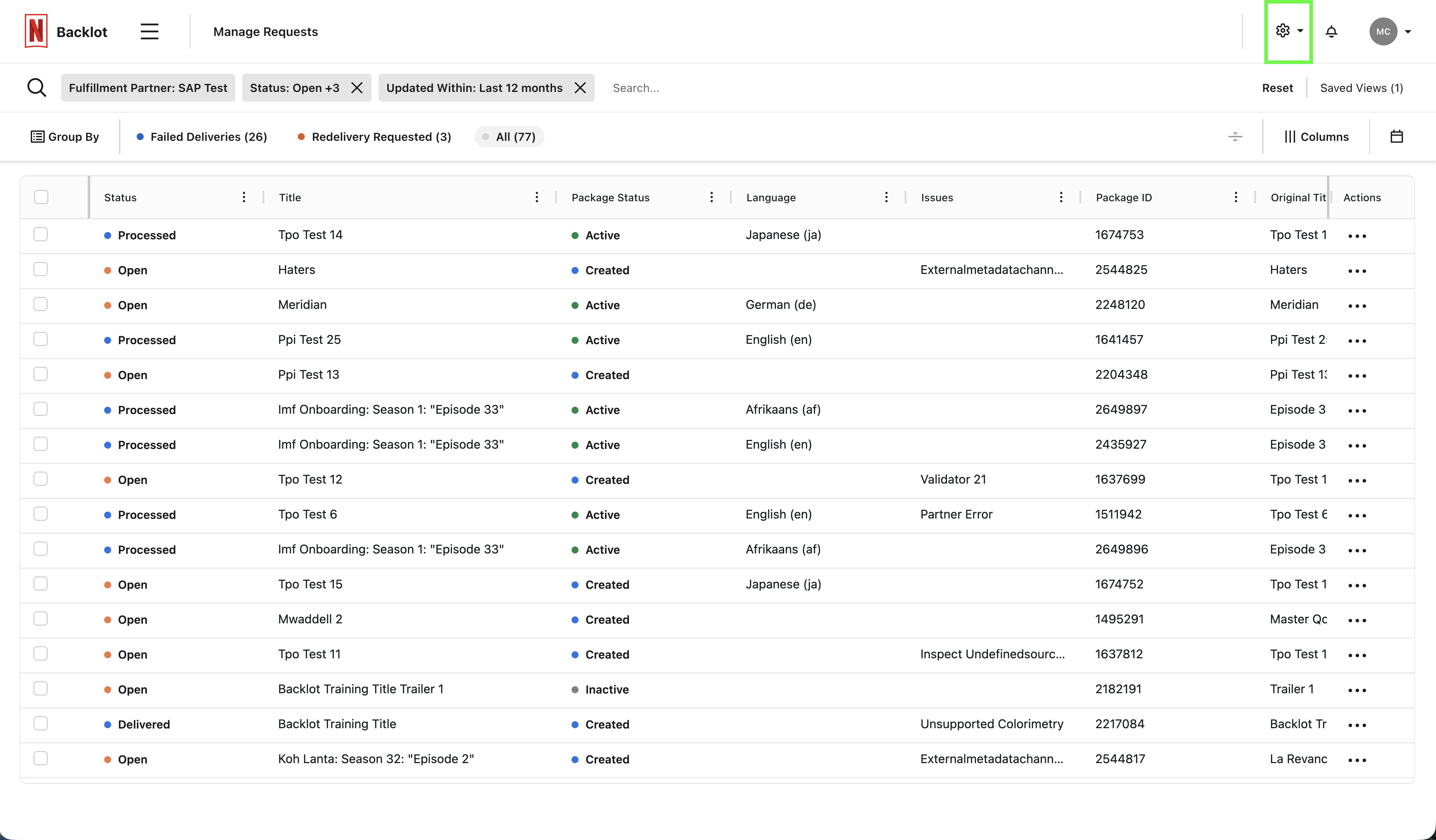The width and height of the screenshot is (1436, 840).
Task: Click the Reset link to clear filters
Action: tap(1277, 87)
